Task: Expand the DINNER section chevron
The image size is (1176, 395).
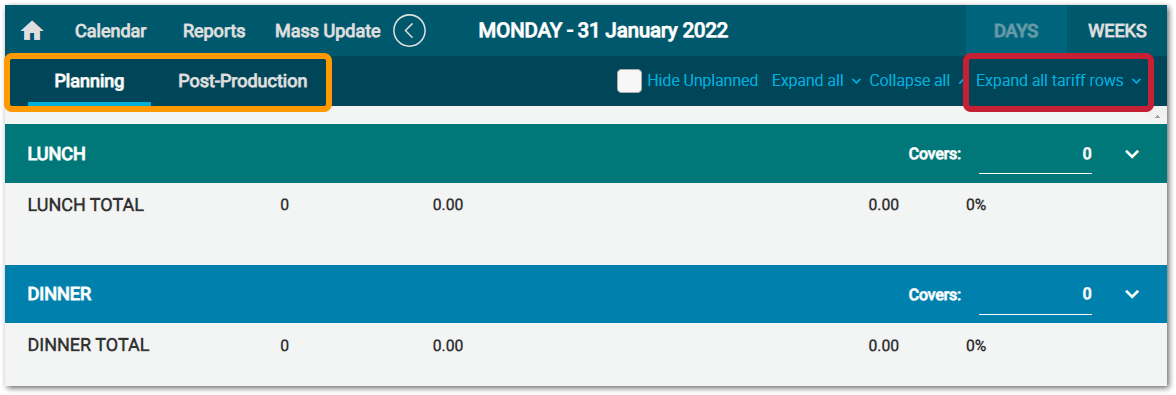Action: (1132, 294)
